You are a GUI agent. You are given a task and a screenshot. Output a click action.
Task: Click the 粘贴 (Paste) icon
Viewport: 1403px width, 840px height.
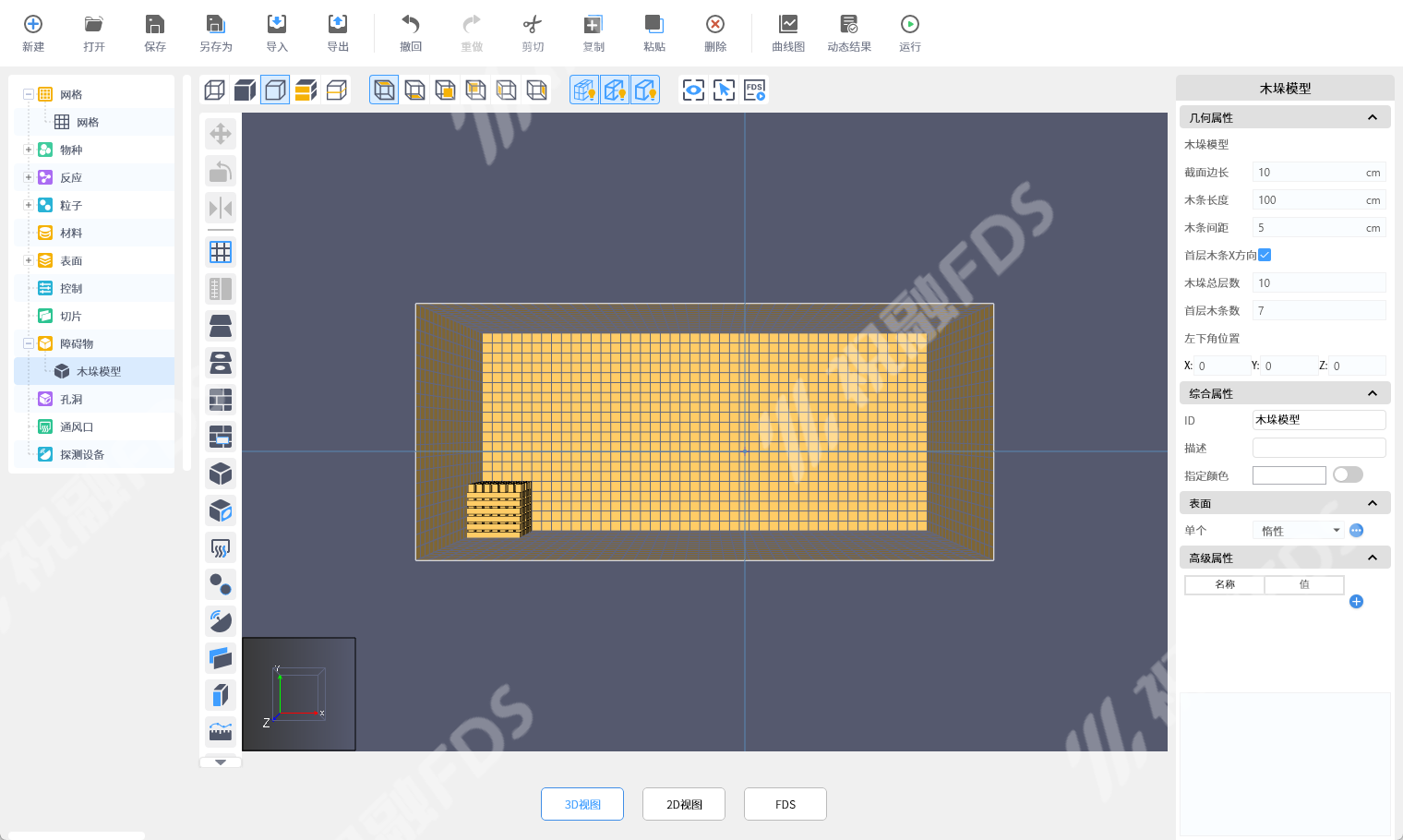click(654, 25)
